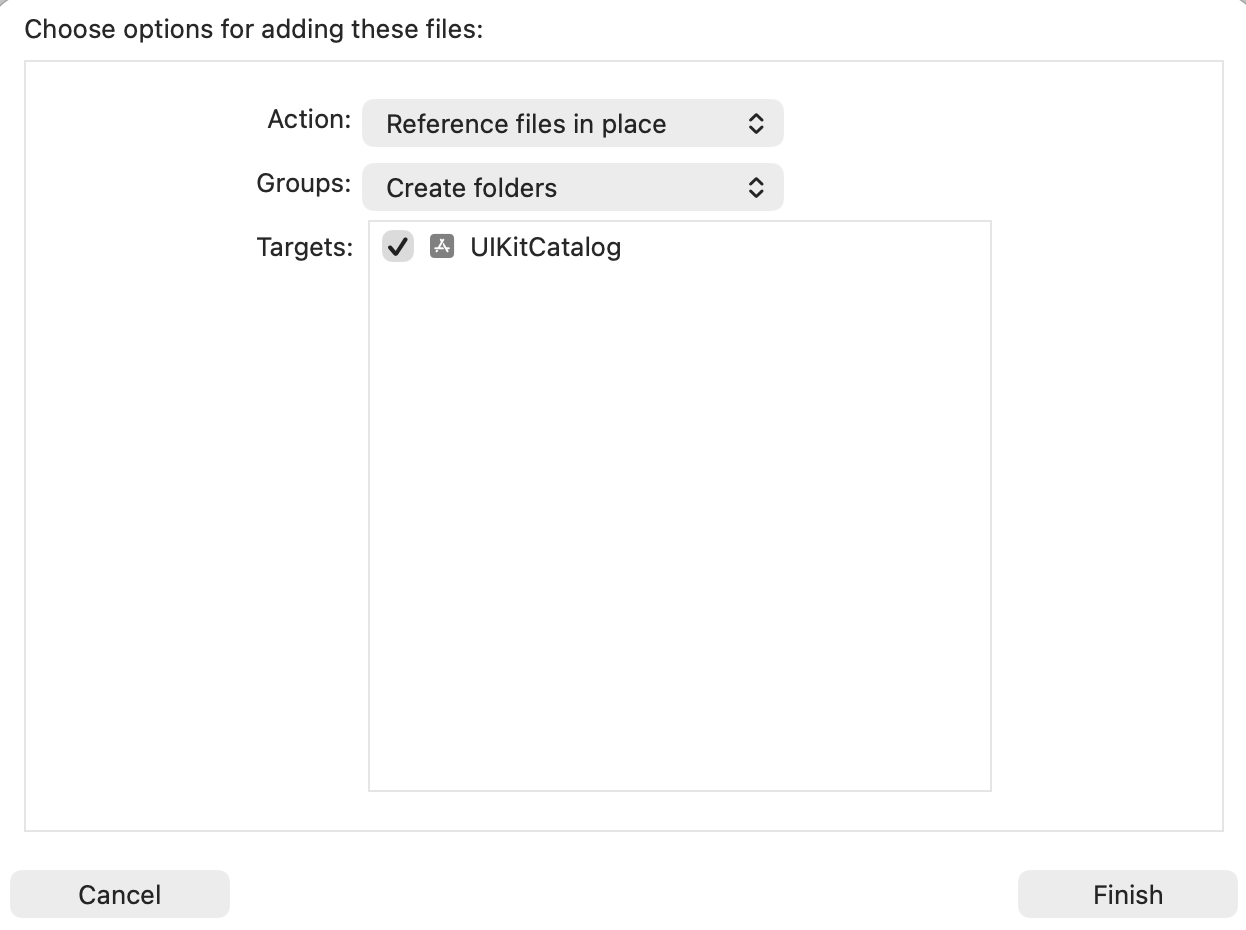Dismiss the sheet using Cancel
The width and height of the screenshot is (1246, 930).
pos(119,893)
